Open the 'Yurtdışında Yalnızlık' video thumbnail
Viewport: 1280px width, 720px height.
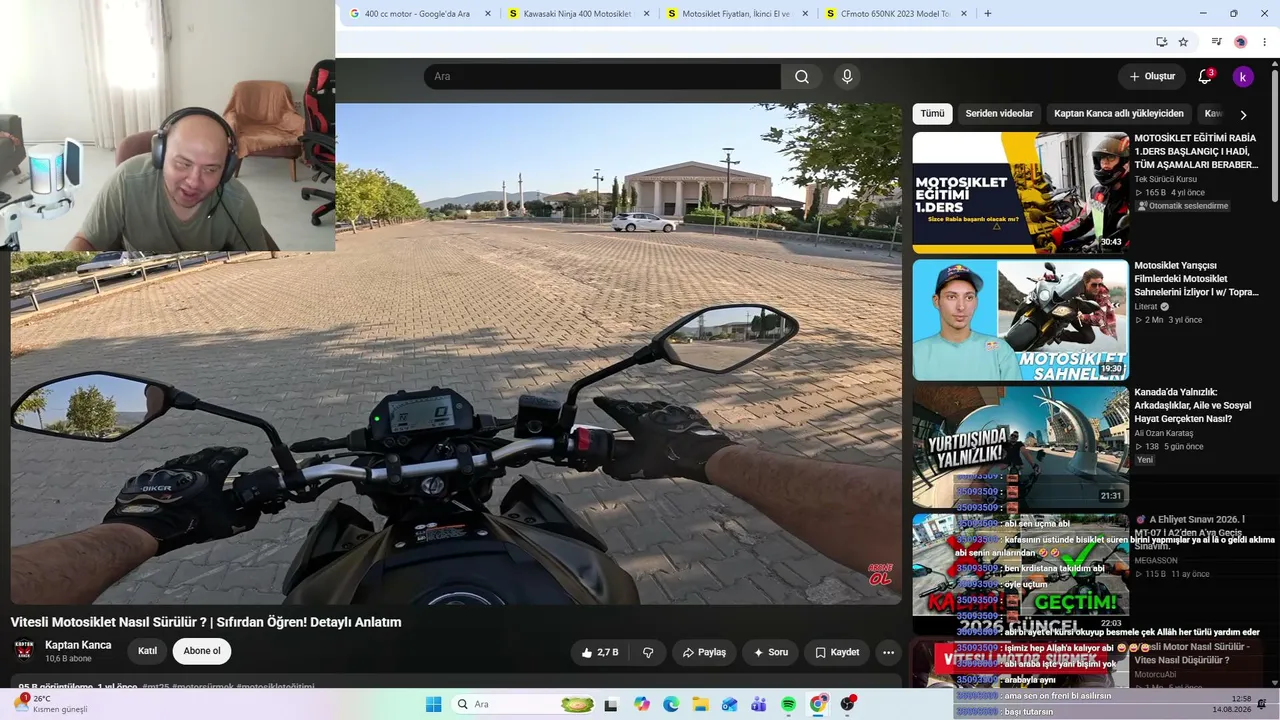[1020, 447]
